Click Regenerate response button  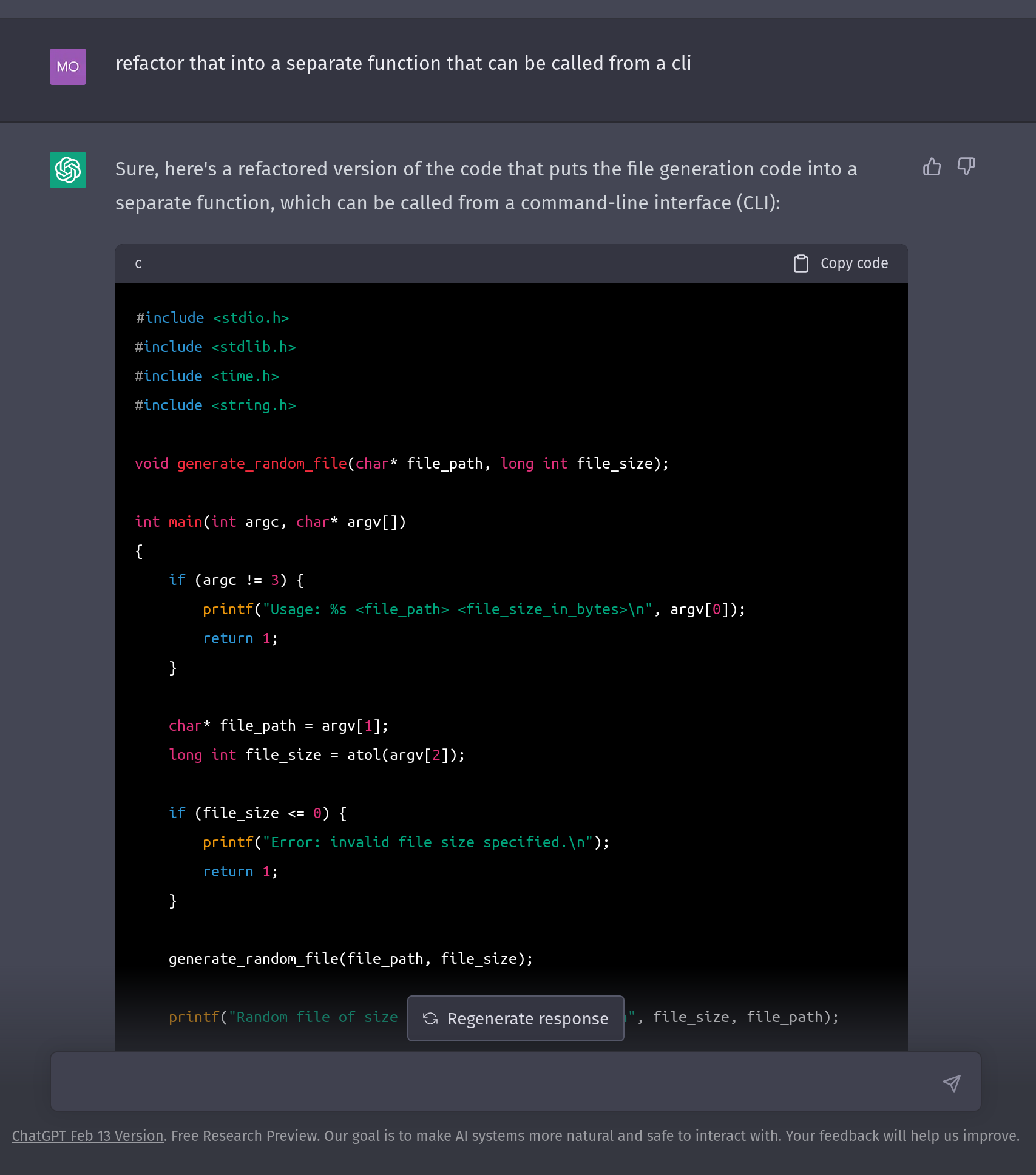[516, 1018]
